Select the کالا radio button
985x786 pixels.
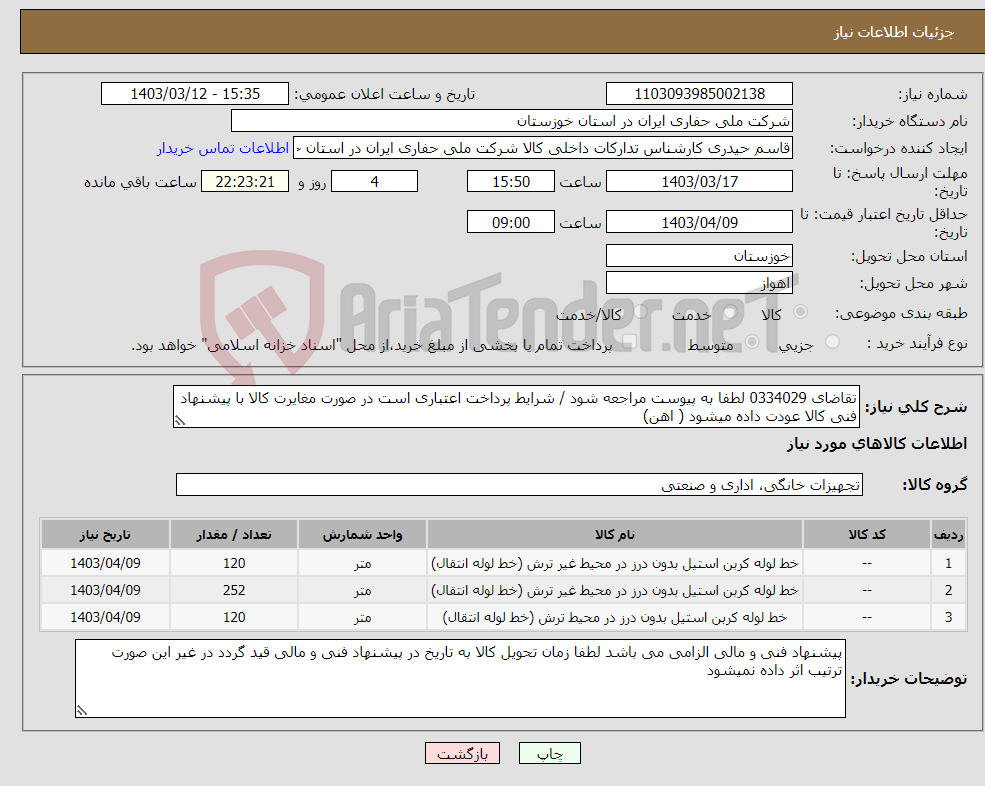pyautogui.click(x=800, y=312)
